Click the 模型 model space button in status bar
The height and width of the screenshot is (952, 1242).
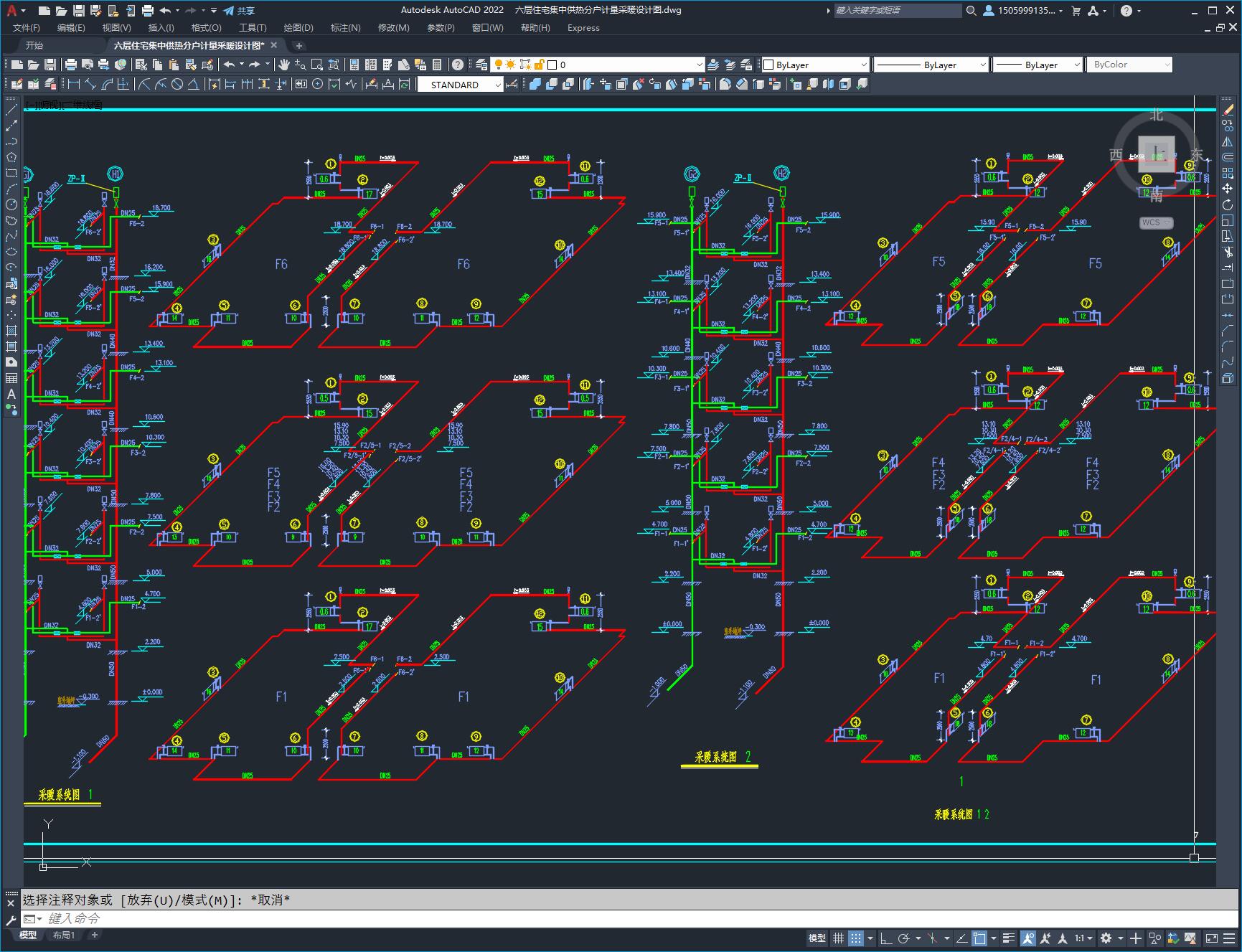click(817, 938)
